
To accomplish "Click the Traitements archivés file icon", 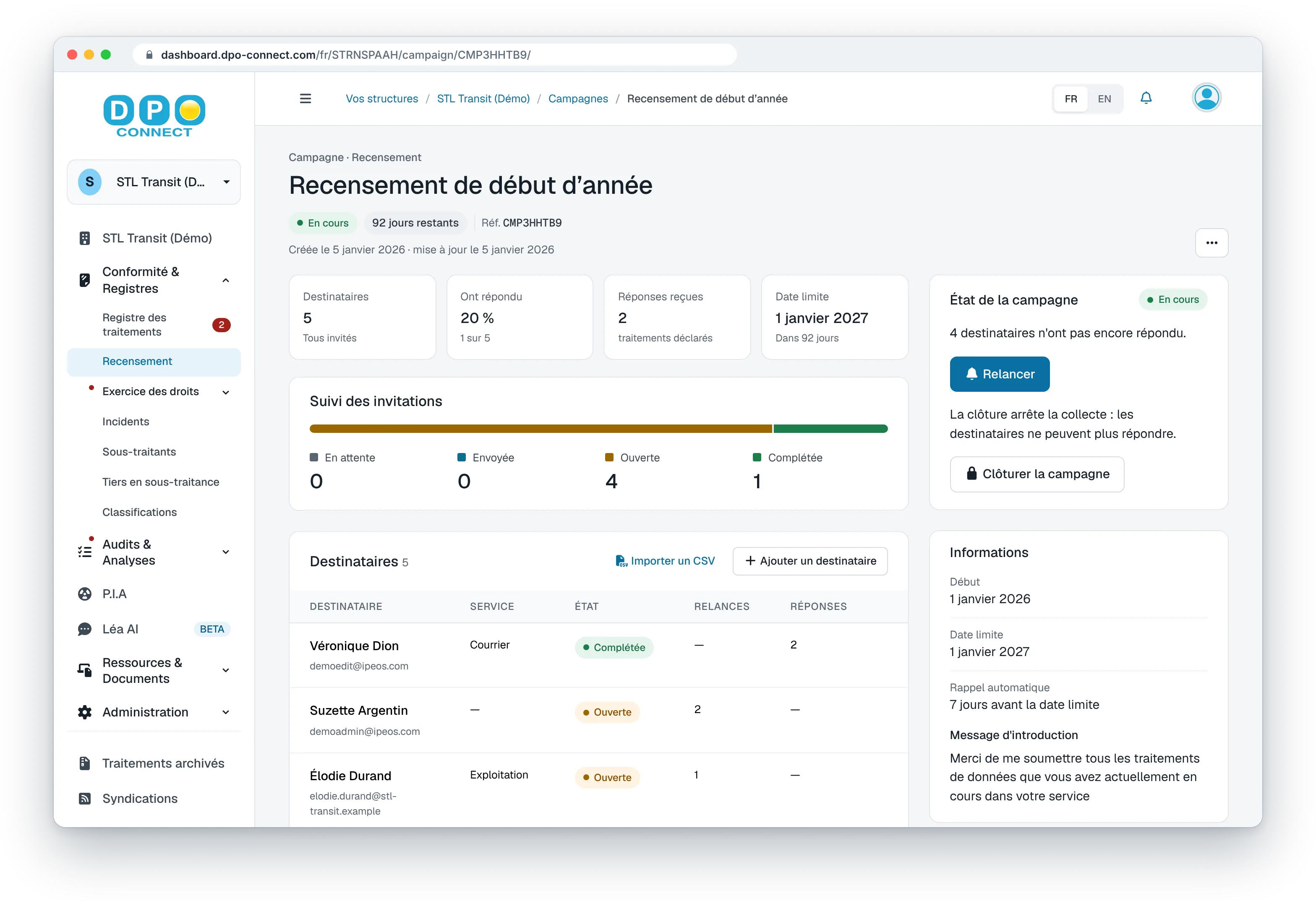I will pyautogui.click(x=85, y=763).
